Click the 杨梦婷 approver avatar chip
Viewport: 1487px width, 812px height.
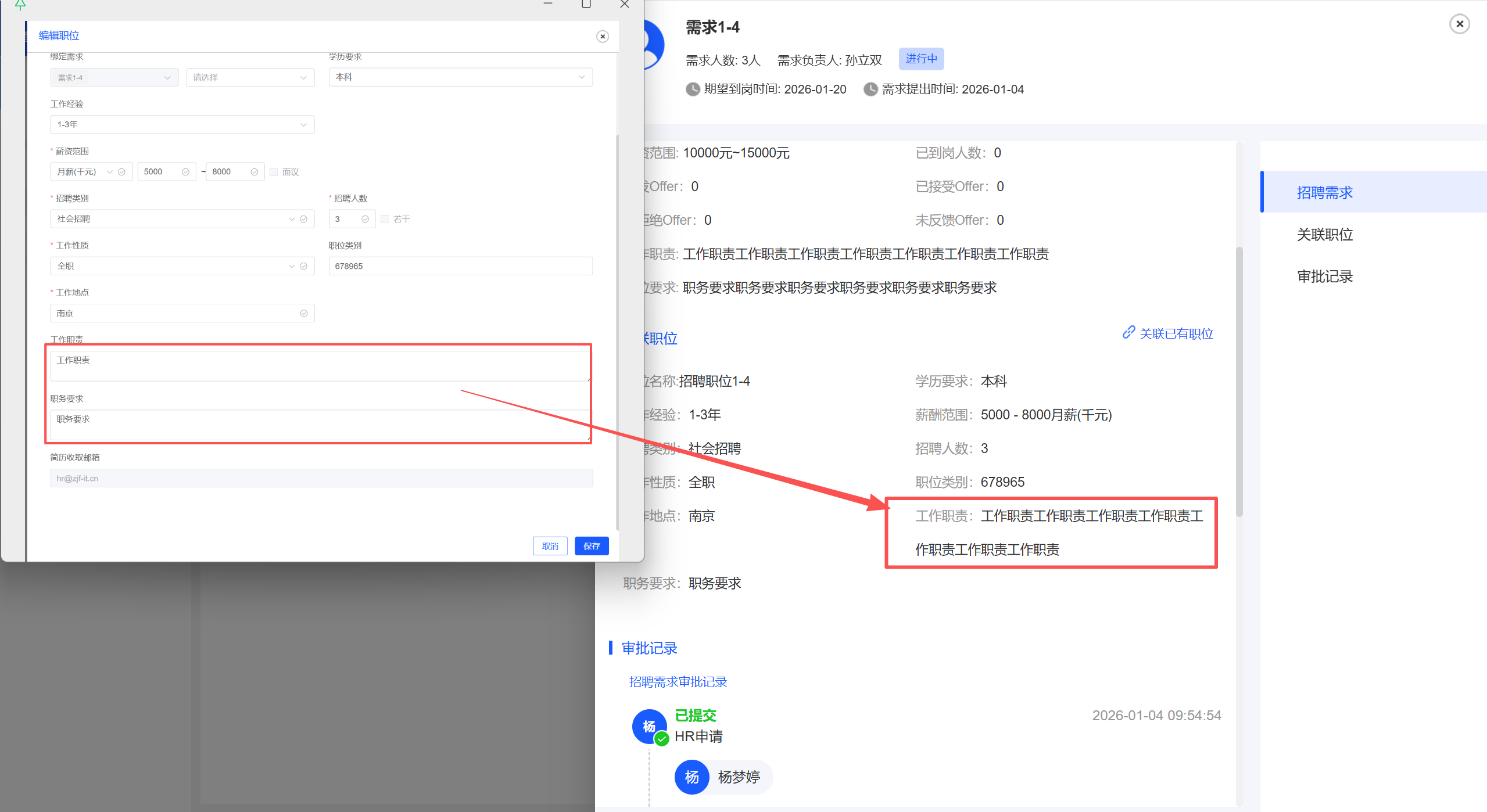(x=723, y=777)
